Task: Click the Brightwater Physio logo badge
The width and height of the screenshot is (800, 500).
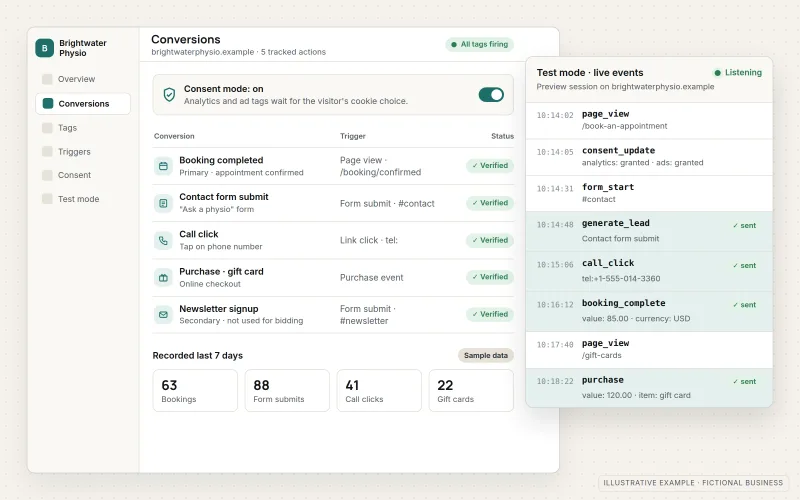Action: point(44,48)
